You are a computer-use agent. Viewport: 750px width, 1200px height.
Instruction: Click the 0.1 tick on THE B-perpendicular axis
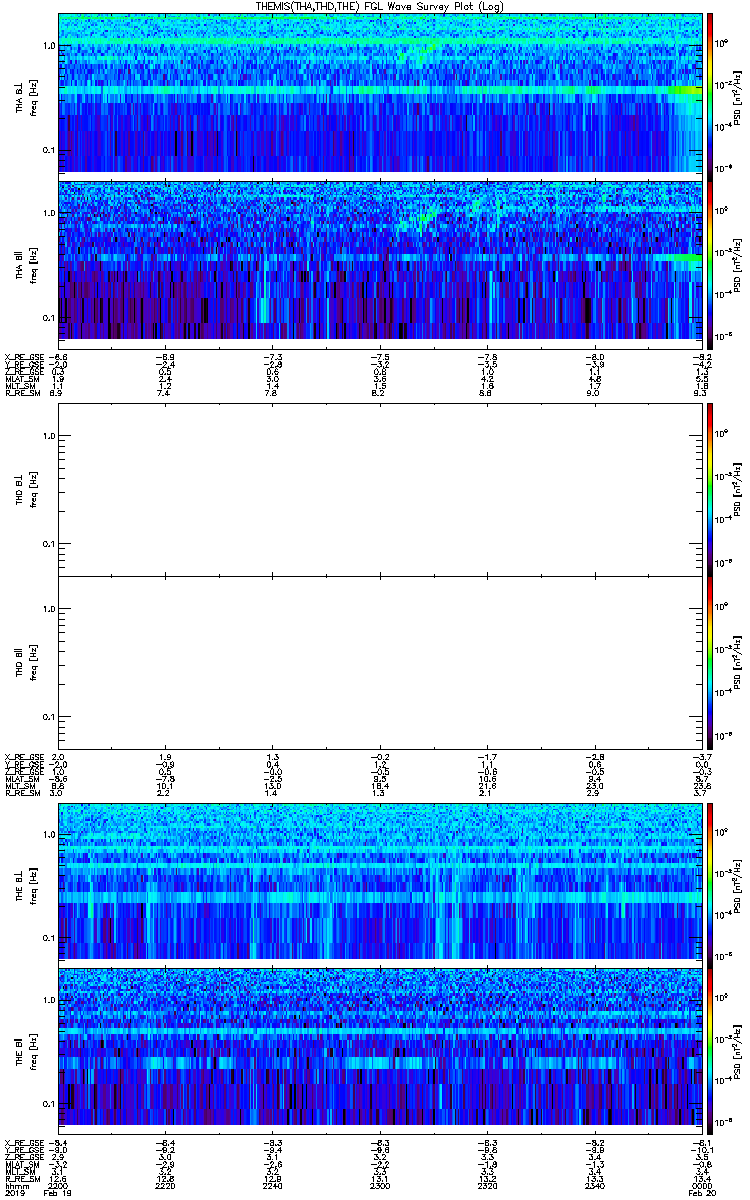[49, 937]
